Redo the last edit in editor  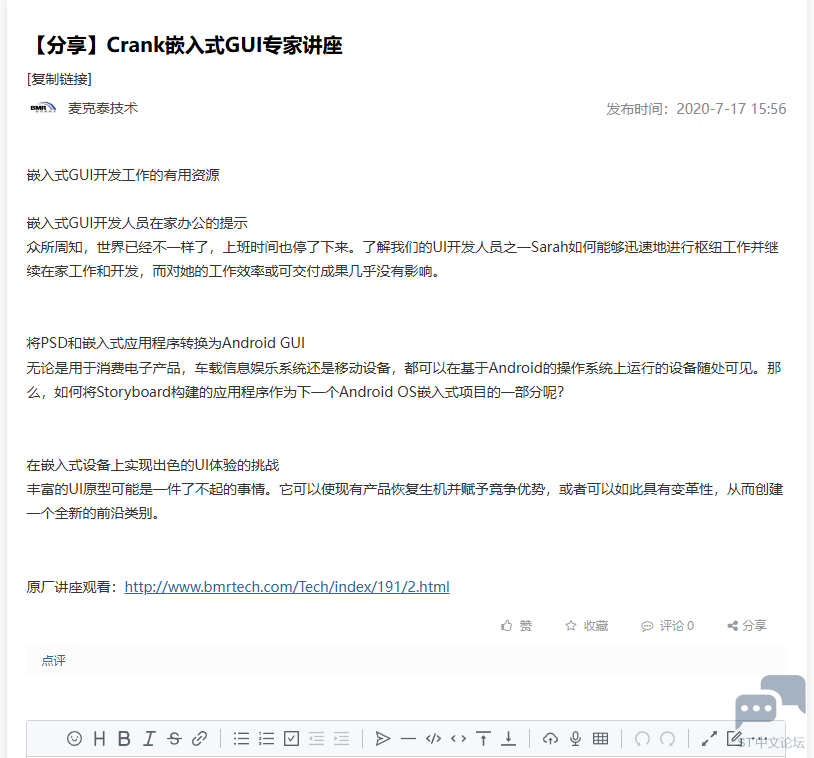coord(668,738)
